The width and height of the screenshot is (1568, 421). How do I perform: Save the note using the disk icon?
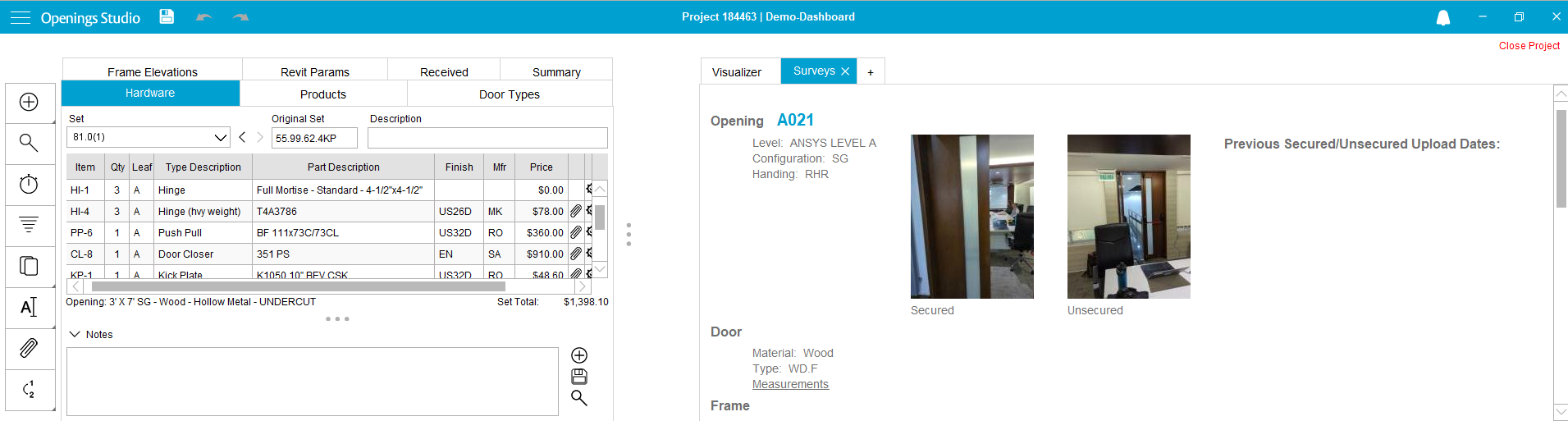[x=579, y=377]
